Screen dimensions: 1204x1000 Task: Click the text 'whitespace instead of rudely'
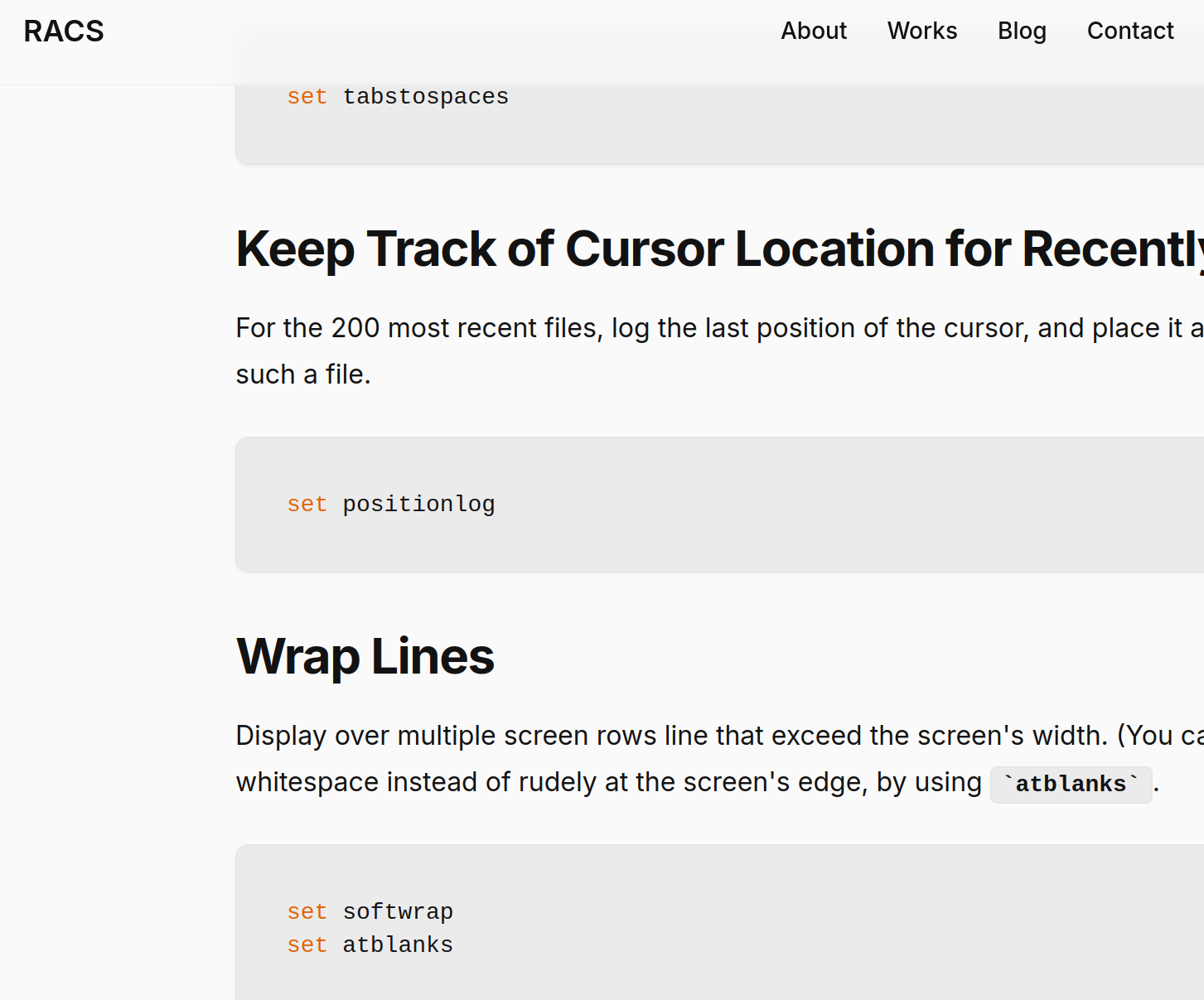(414, 782)
